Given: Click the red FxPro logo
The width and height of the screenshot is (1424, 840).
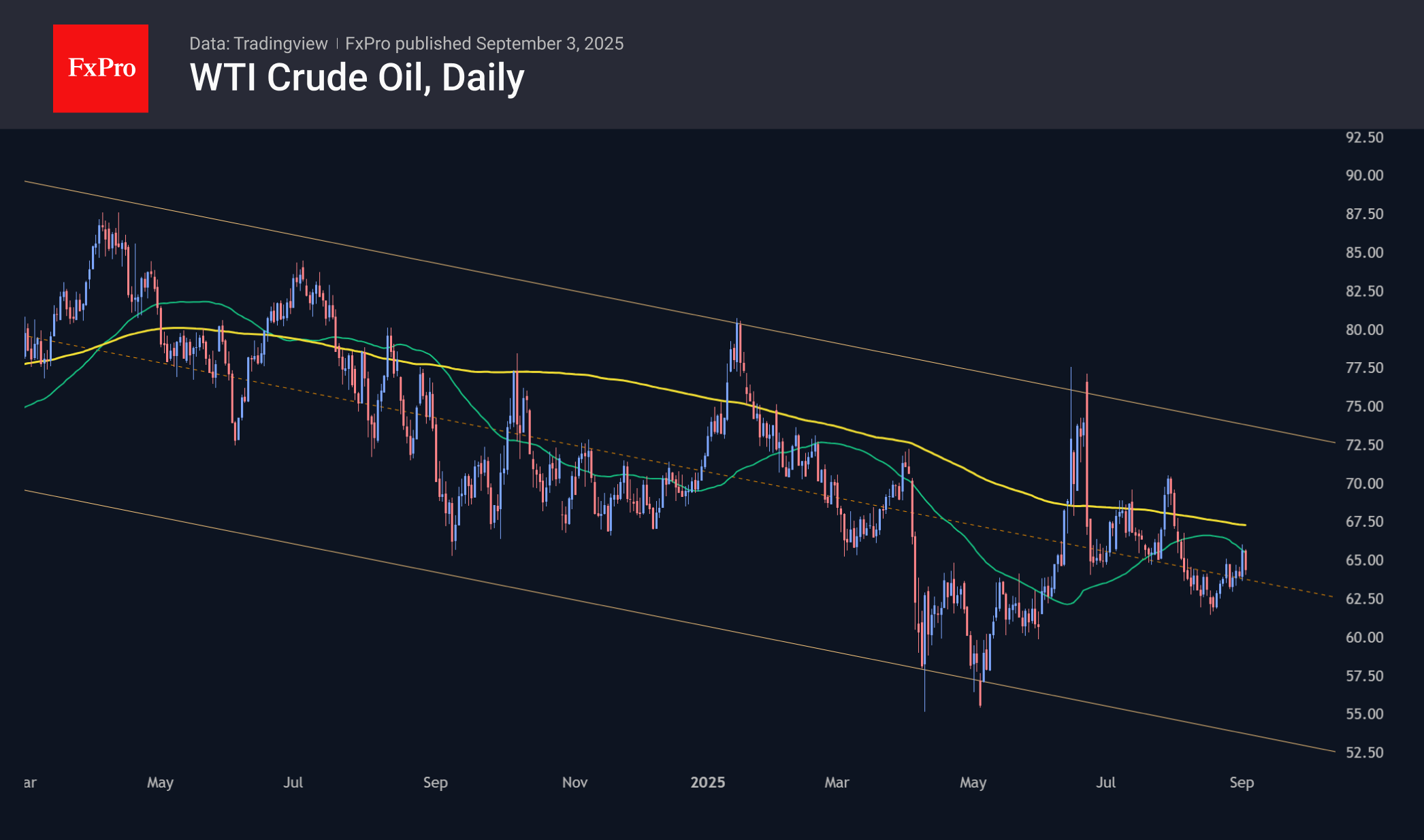Looking at the screenshot, I should [x=101, y=68].
